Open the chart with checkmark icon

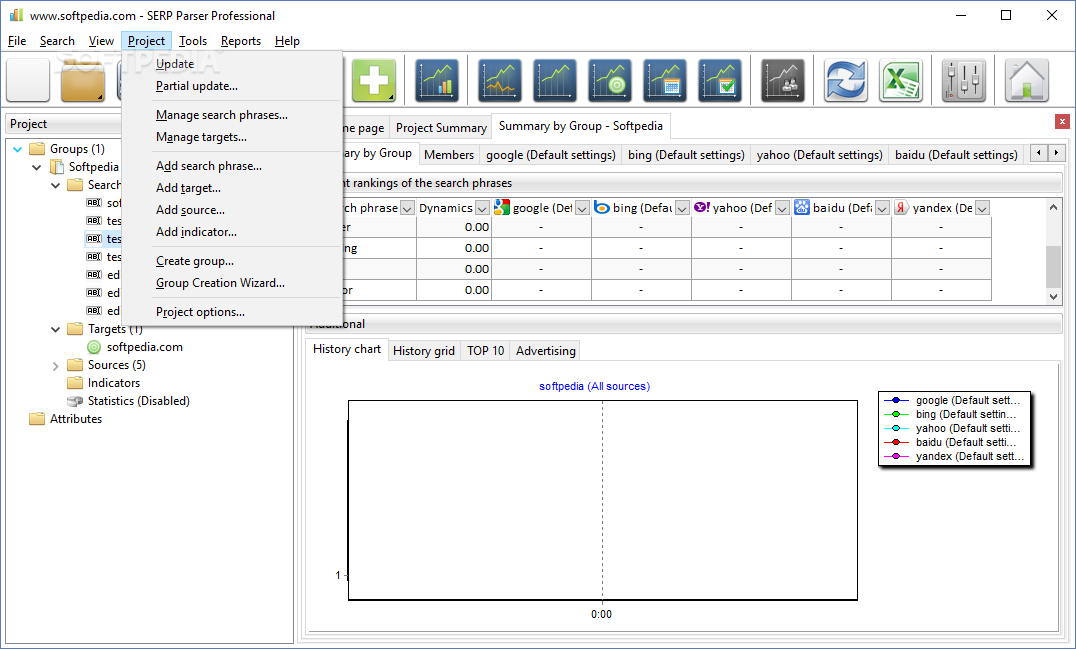click(720, 80)
